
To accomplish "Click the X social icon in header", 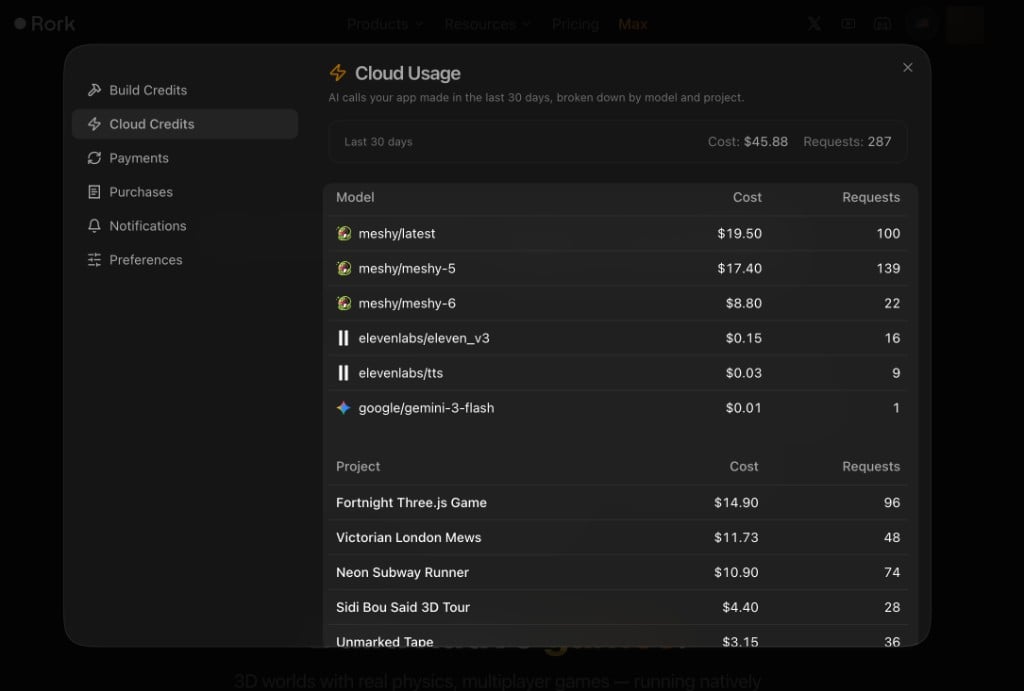I will click(814, 24).
